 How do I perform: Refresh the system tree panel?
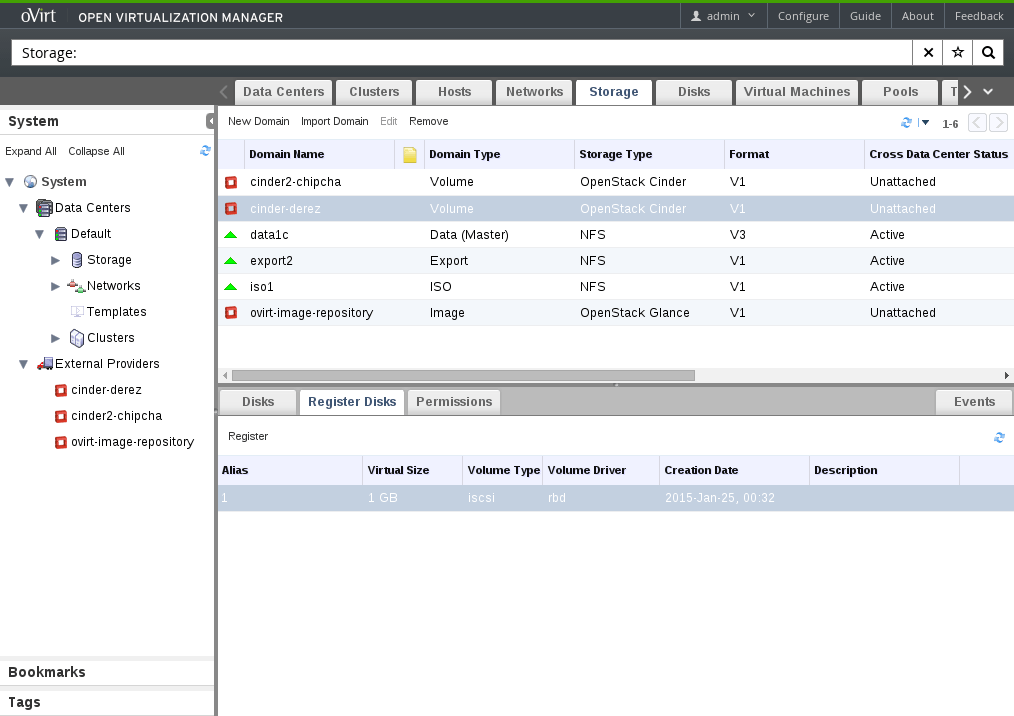pyautogui.click(x=205, y=151)
